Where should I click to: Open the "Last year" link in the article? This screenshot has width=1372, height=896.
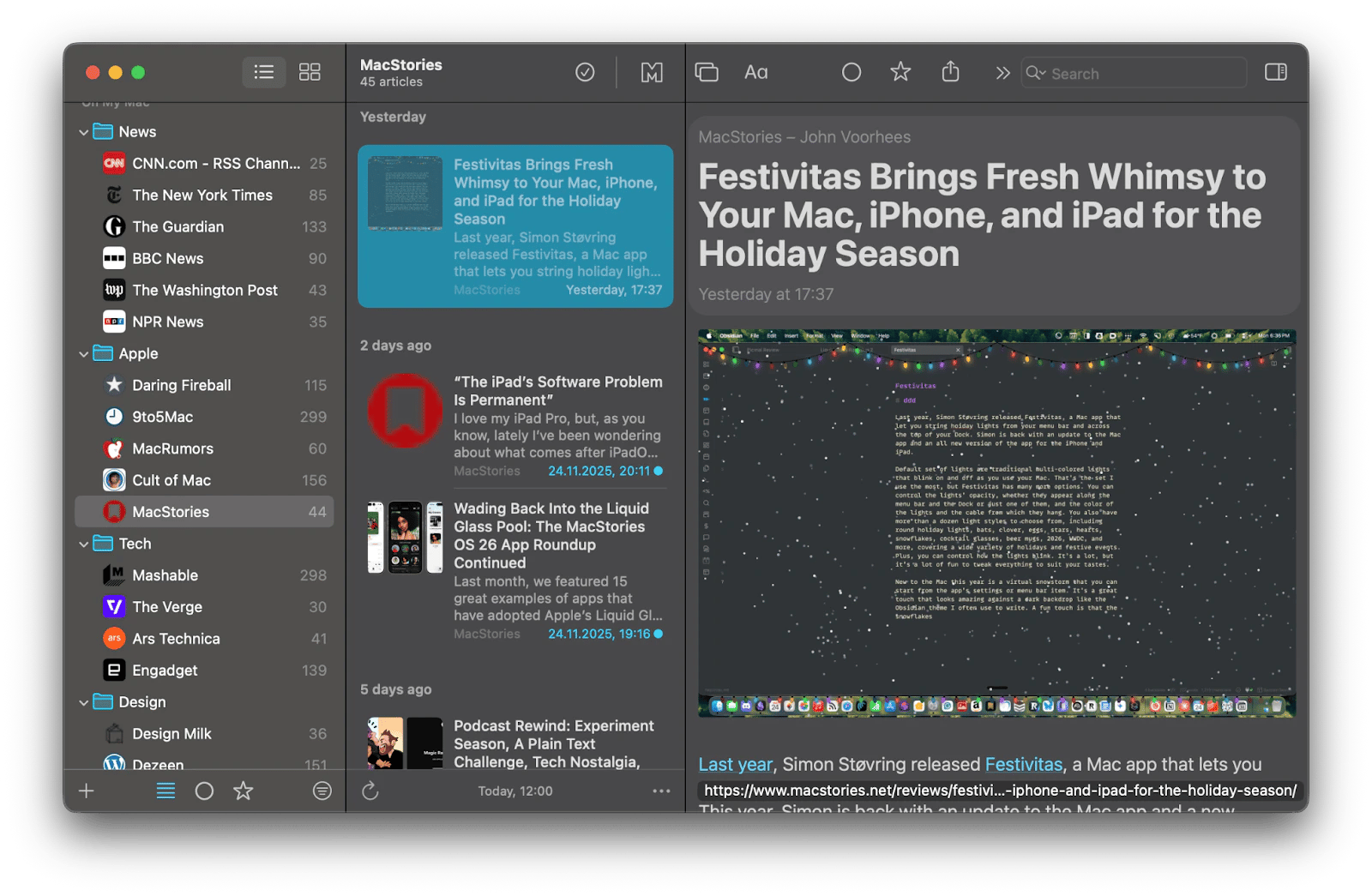pyautogui.click(x=734, y=764)
